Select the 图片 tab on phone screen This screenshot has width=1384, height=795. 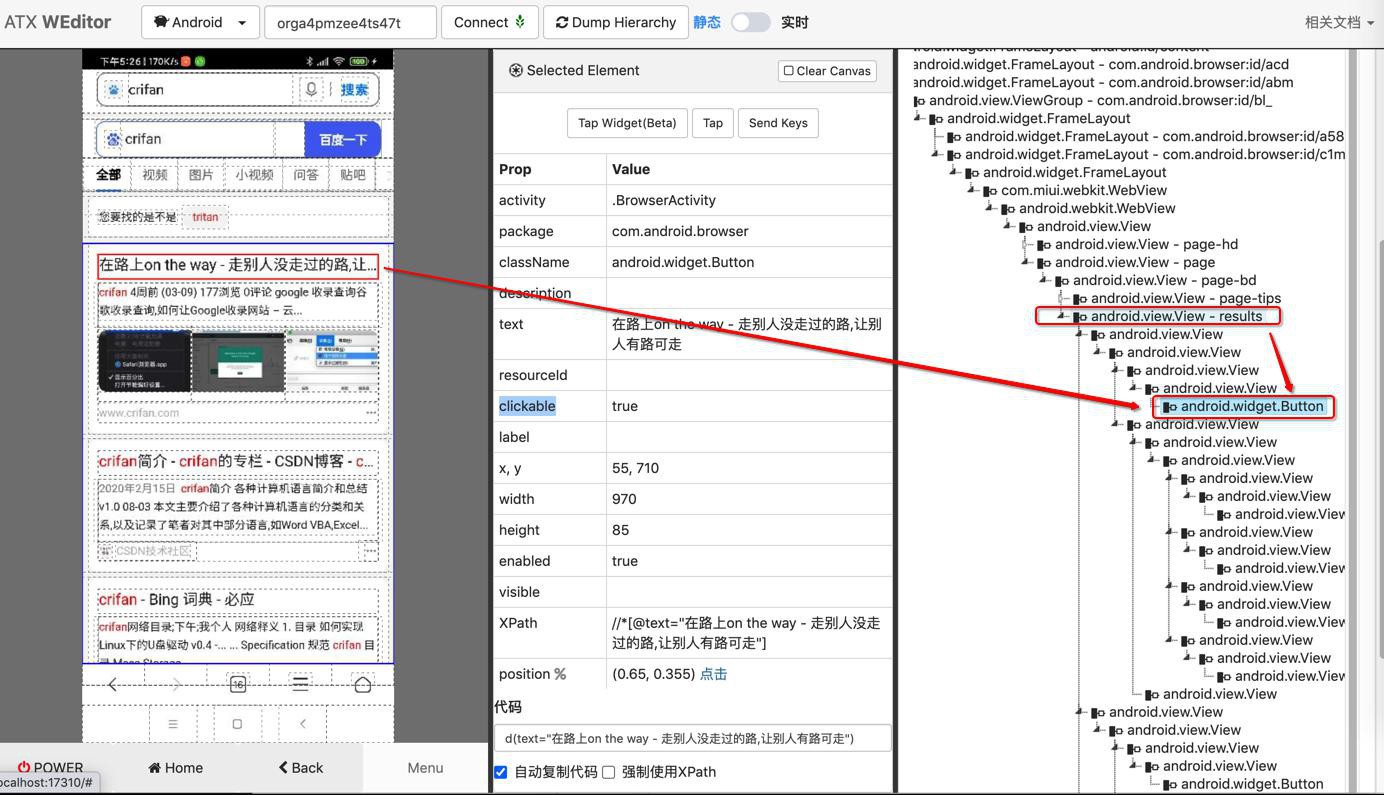(201, 175)
